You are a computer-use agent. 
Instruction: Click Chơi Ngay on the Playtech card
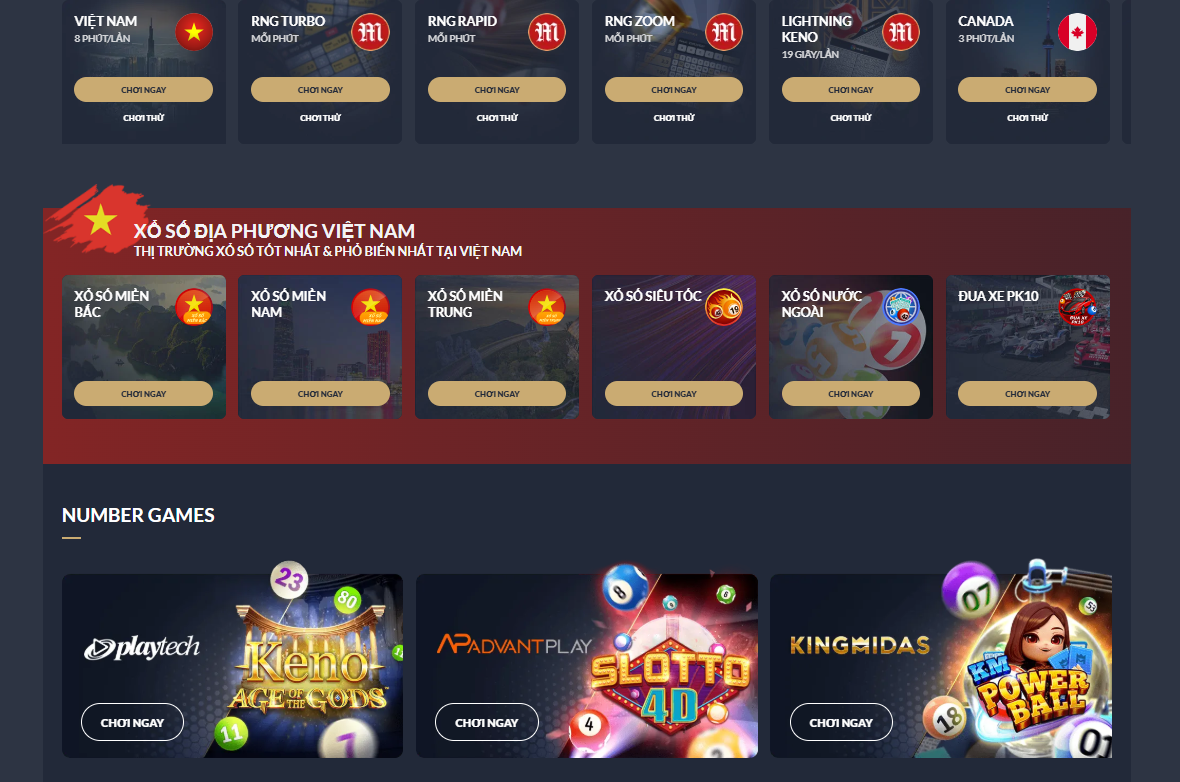coord(132,723)
